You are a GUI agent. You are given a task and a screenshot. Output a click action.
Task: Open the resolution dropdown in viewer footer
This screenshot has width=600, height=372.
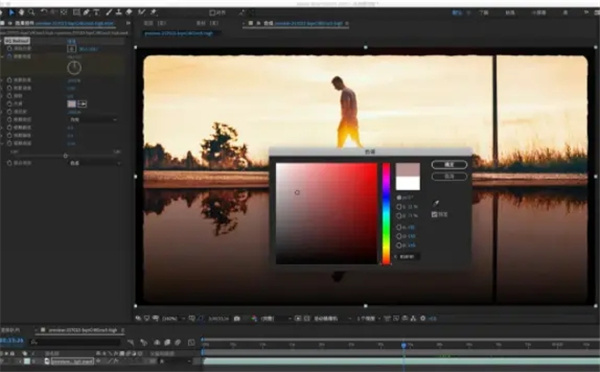pos(276,318)
